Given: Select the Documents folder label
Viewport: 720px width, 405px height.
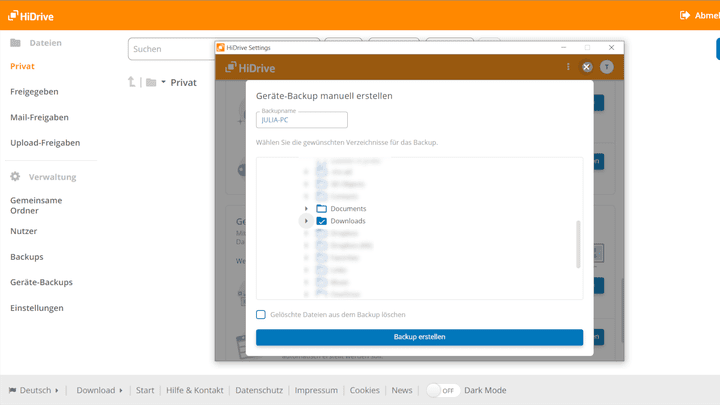Looking at the screenshot, I should (x=349, y=208).
